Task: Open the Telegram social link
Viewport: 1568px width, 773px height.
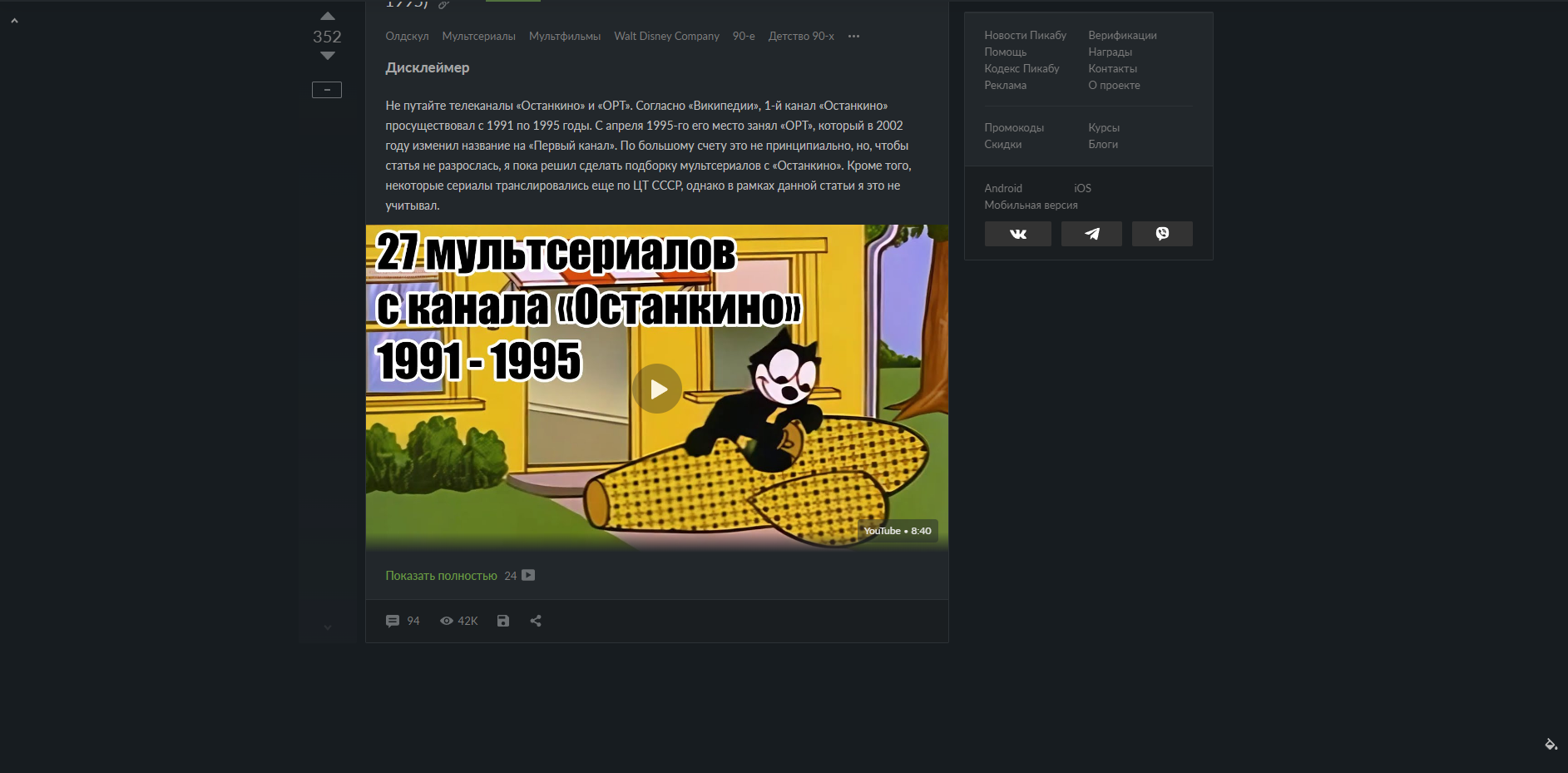Action: coord(1091,234)
